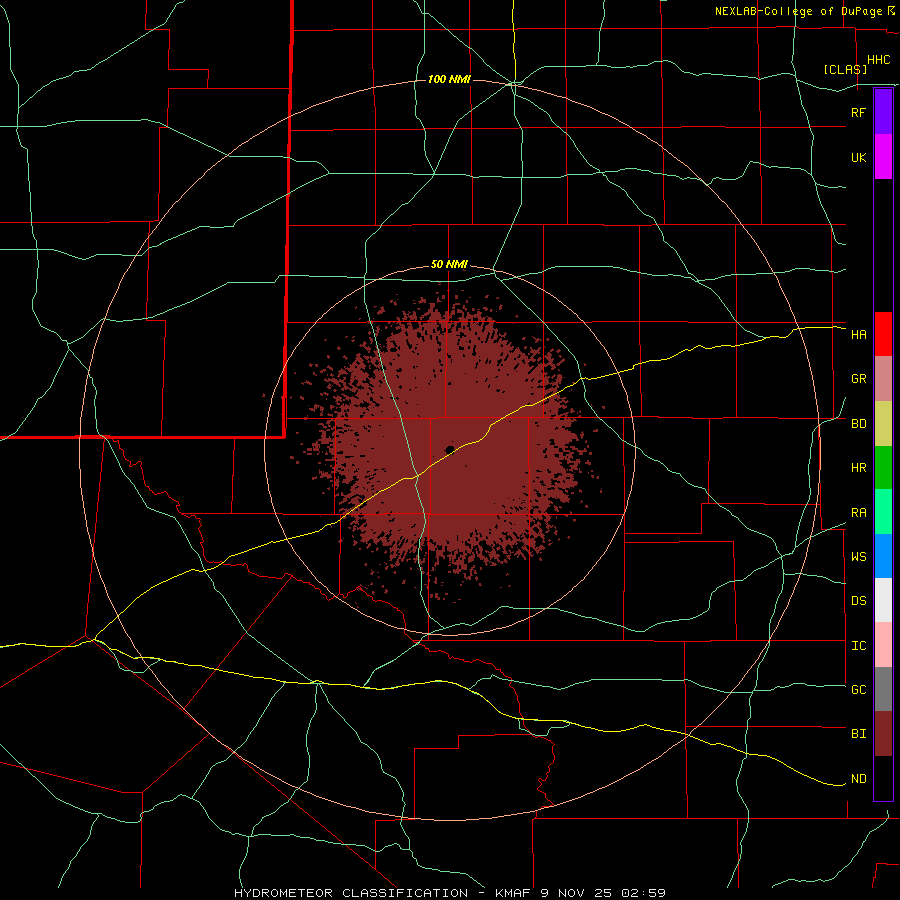This screenshot has height=900, width=900.
Task: Click the '[CLAS]' units label
Action: click(845, 69)
